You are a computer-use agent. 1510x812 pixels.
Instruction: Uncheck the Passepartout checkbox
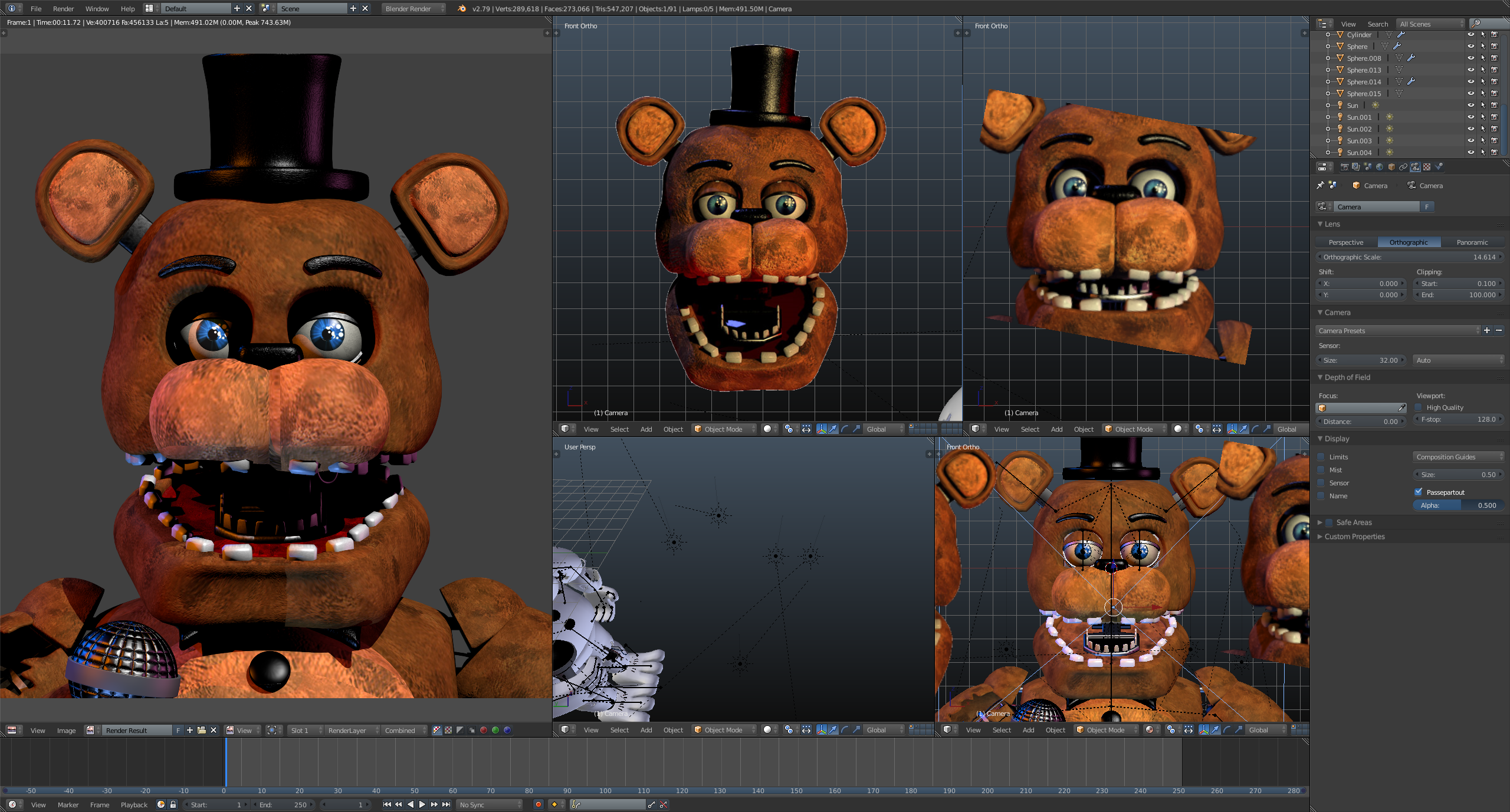(1419, 492)
